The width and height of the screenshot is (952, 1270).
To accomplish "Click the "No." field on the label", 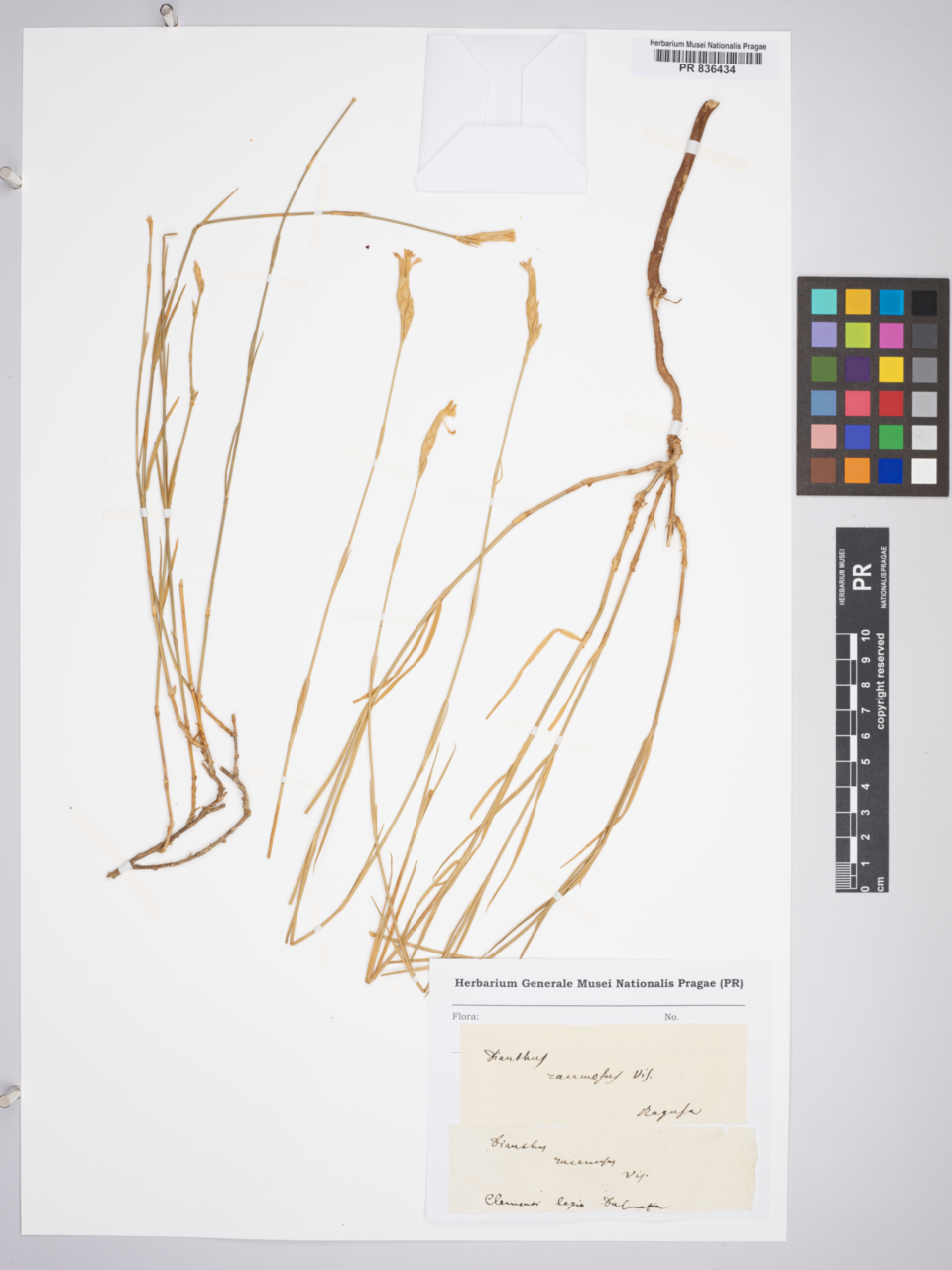I will coord(671,1017).
